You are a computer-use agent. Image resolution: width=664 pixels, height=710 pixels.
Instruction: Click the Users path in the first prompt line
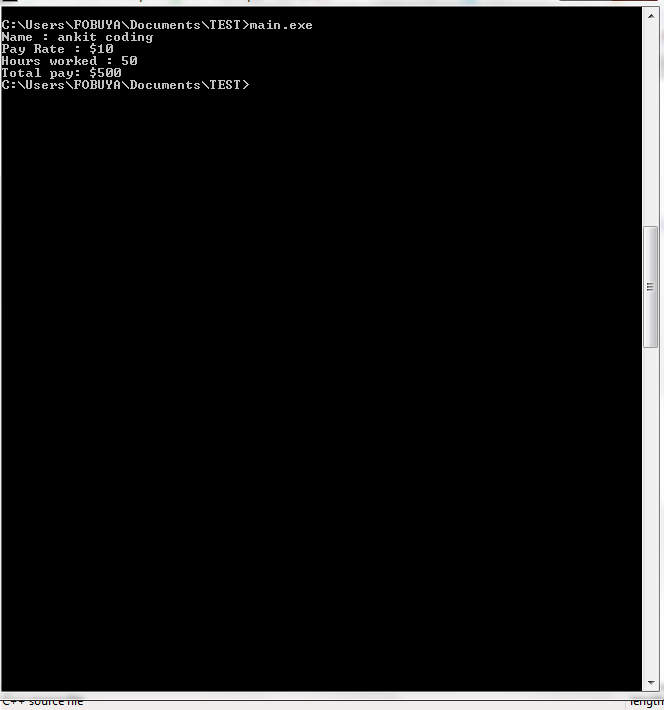click(x=45, y=25)
